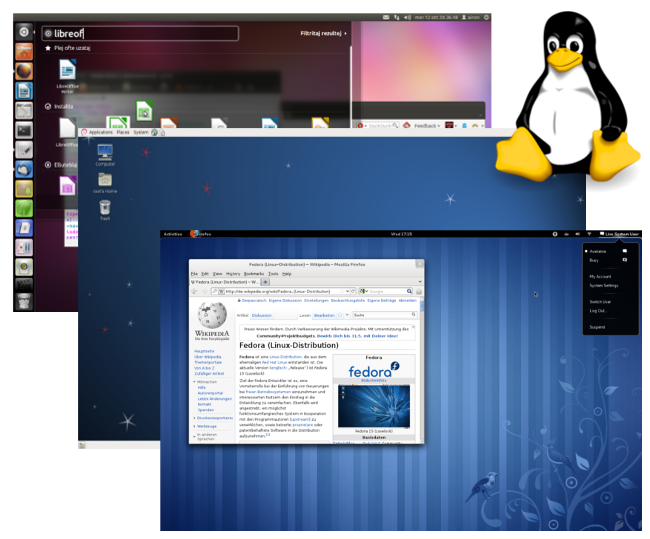Open the Computer desktop icon
650x539 pixels.
click(105, 154)
